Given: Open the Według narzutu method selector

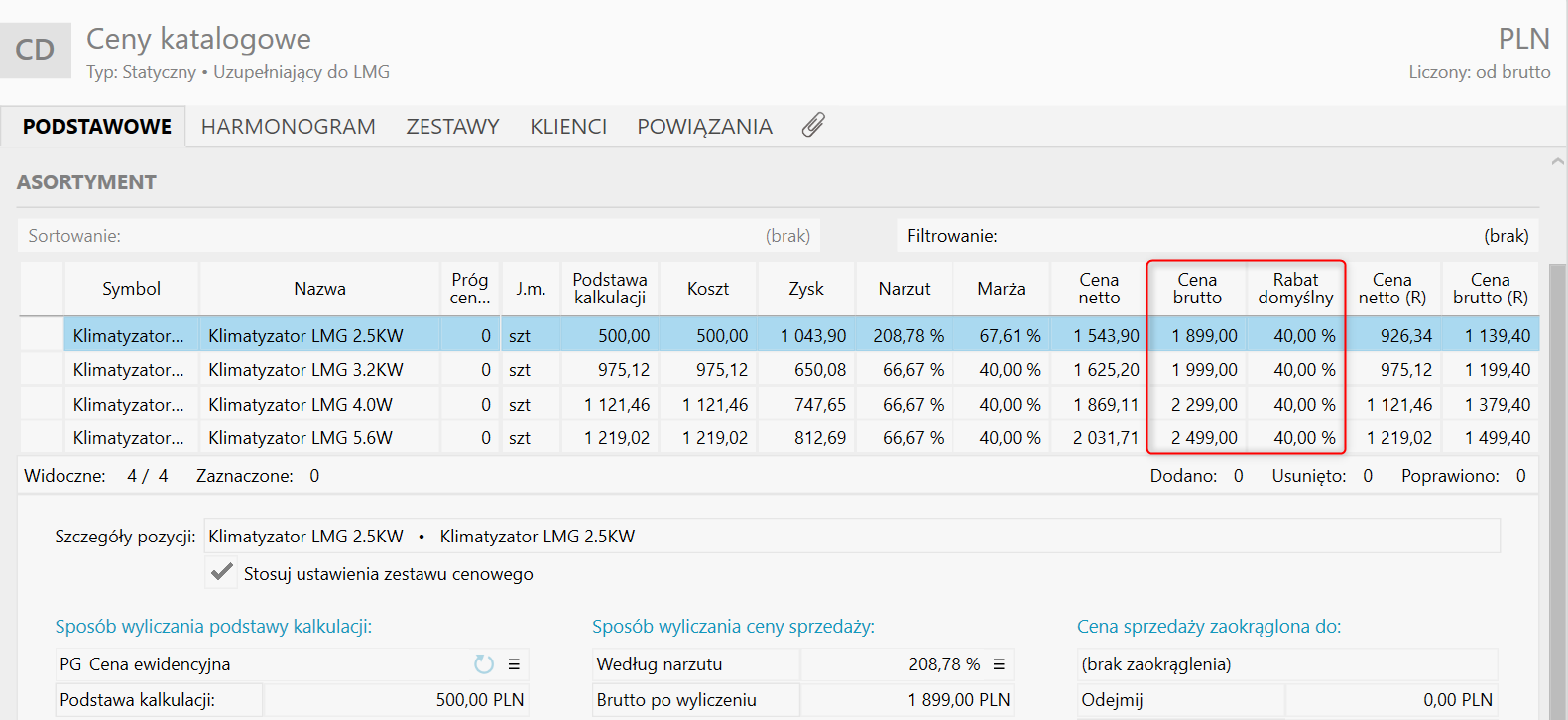Looking at the screenshot, I should (696, 664).
